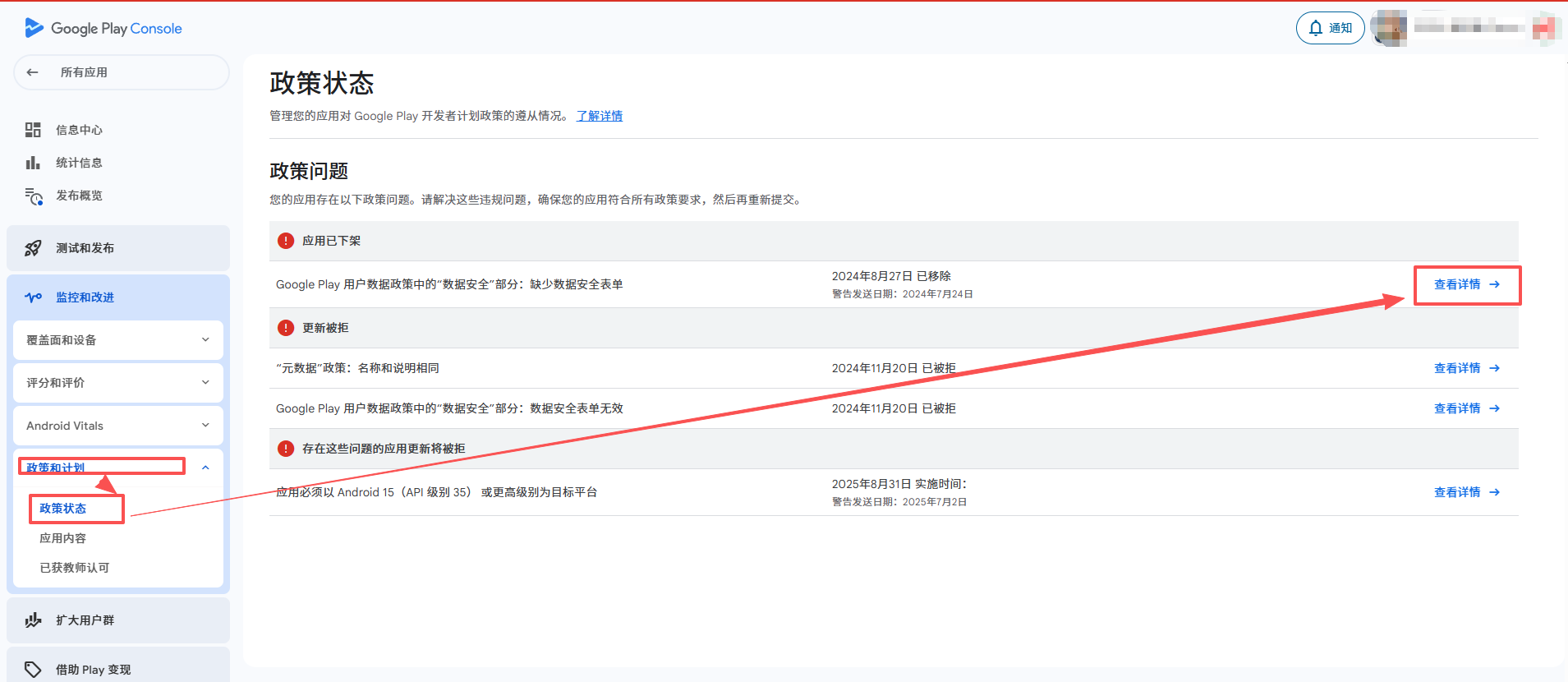This screenshot has width=1568, height=682.
Task: Click the back arrow beside 所有应用
Action: tap(33, 72)
